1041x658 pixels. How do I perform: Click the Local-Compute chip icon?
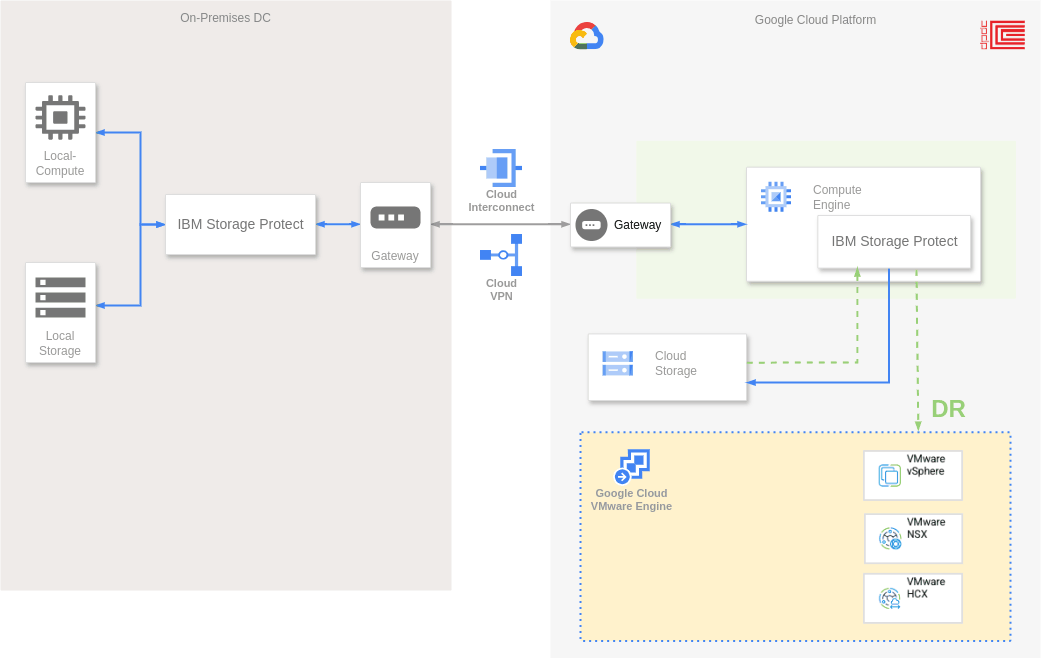(x=60, y=118)
